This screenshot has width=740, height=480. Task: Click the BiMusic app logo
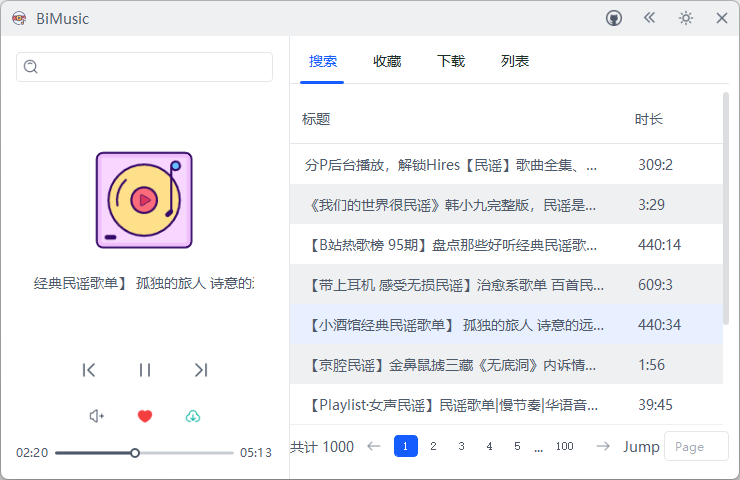click(19, 18)
